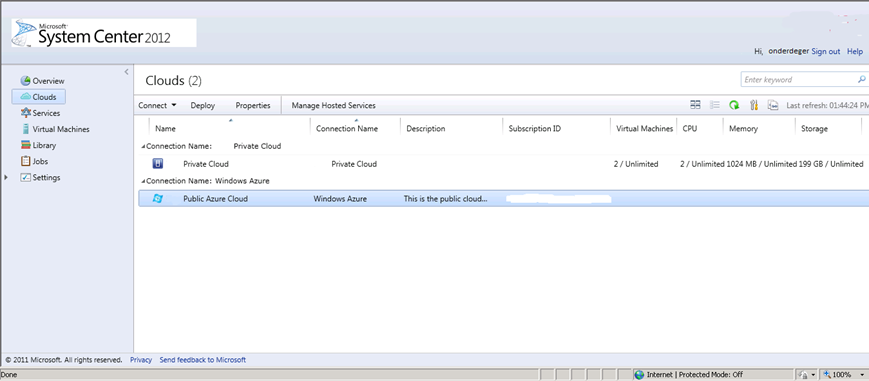Switch to tile view icon
This screenshot has height=381, width=869.
(x=696, y=105)
